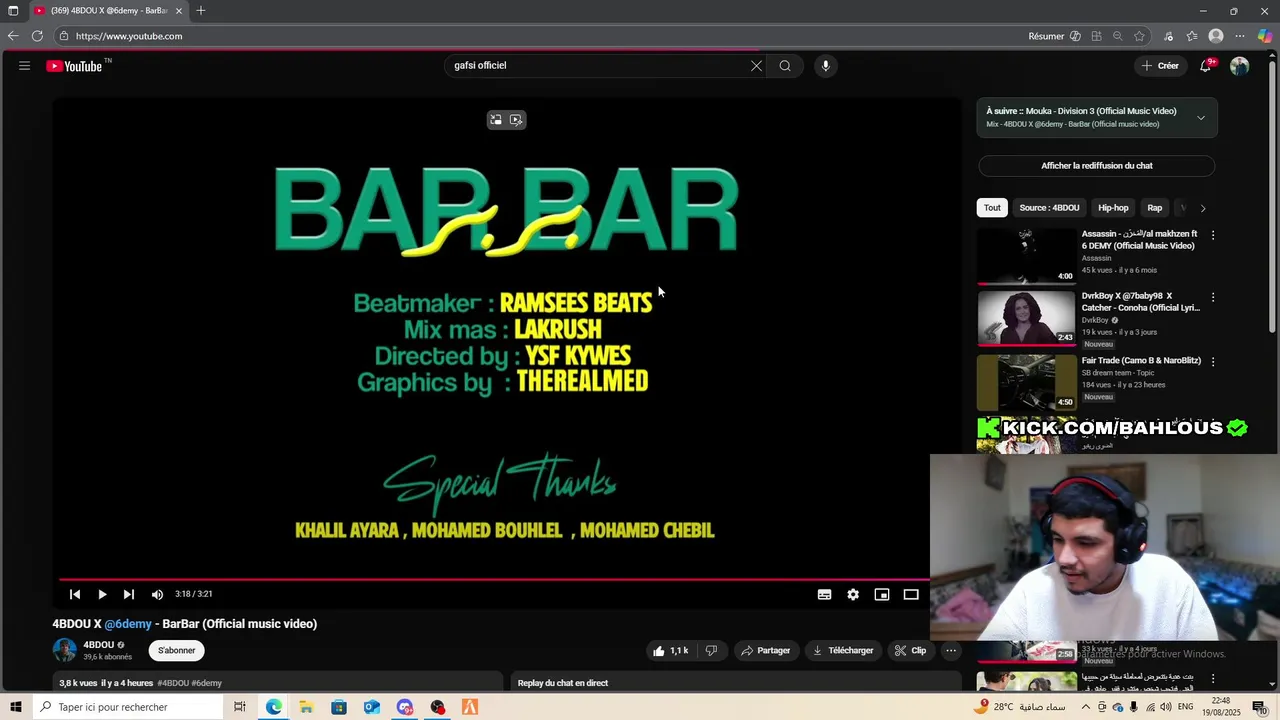Open the Assassin al makhzen video thumbnail

[1026, 256]
